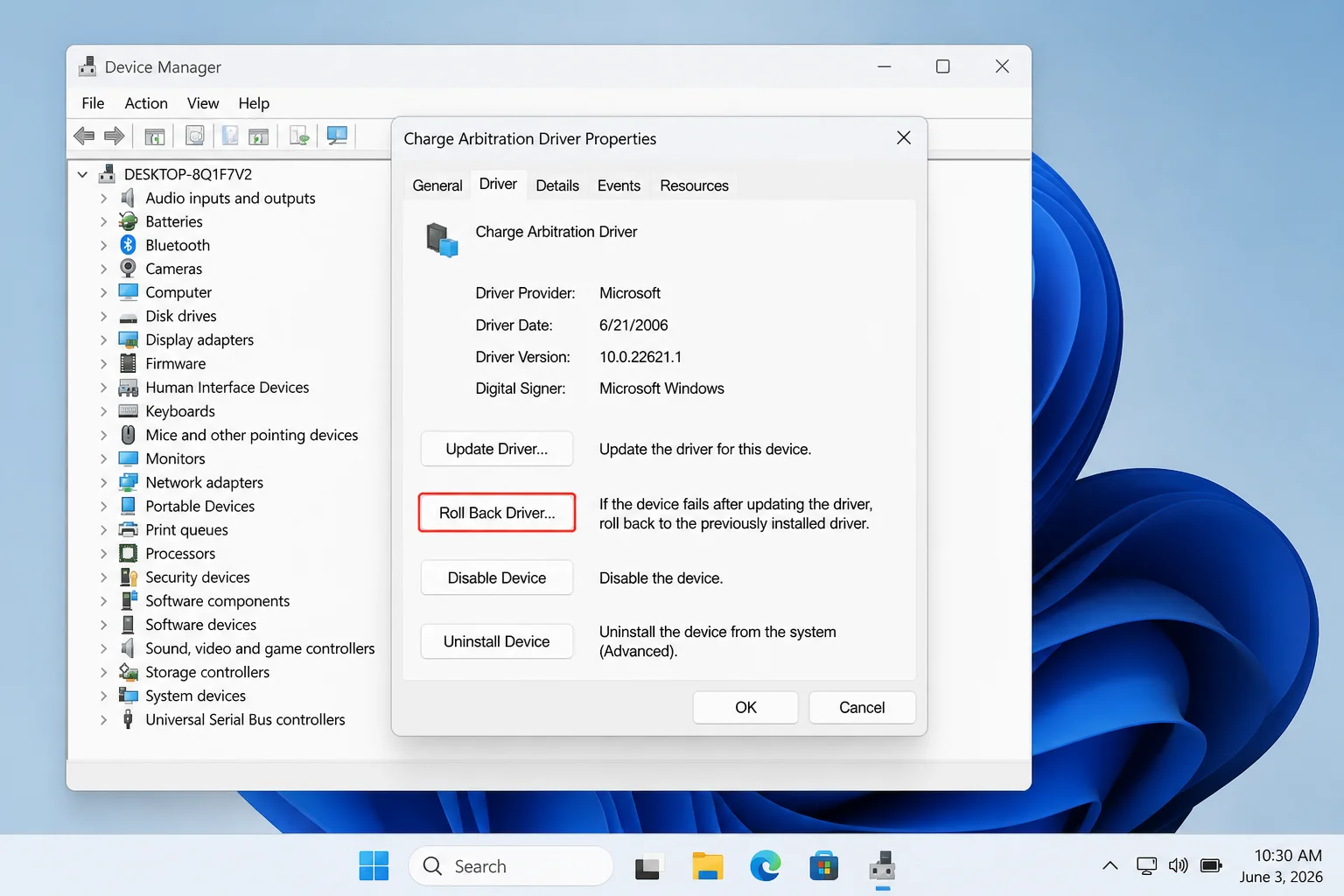The image size is (1344, 896).
Task: Expand the Sound, video and game controllers node
Action: pyautogui.click(x=103, y=648)
